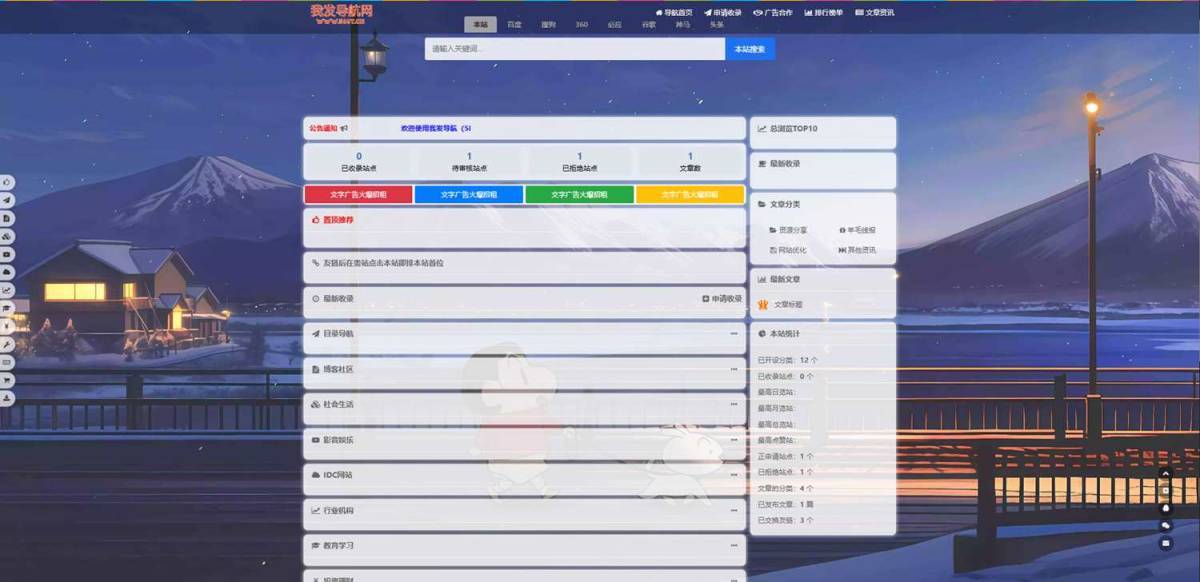The image size is (1200, 582).
Task: Switch to the 百度 search engine tab
Action: (x=513, y=23)
